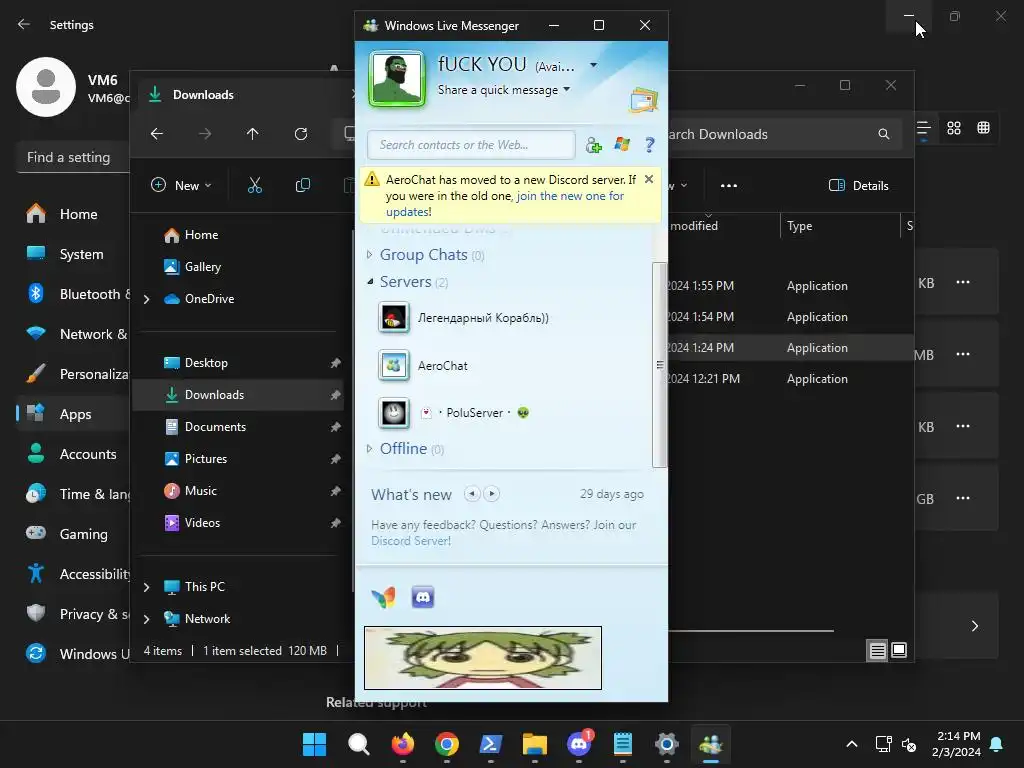Click the Discord icon in Messenger footer
The height and width of the screenshot is (768, 1024).
tap(423, 597)
